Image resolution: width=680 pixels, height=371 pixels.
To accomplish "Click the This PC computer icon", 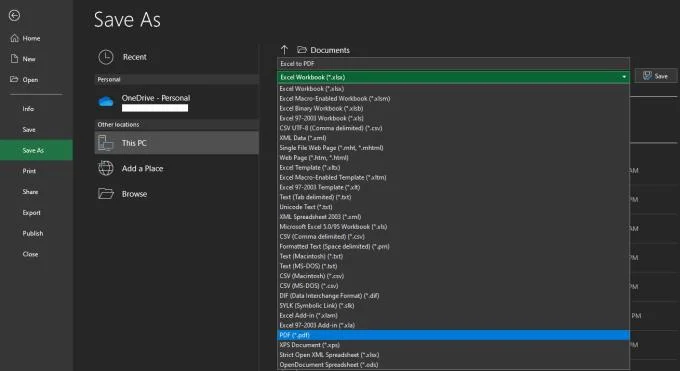I will pyautogui.click(x=105, y=143).
